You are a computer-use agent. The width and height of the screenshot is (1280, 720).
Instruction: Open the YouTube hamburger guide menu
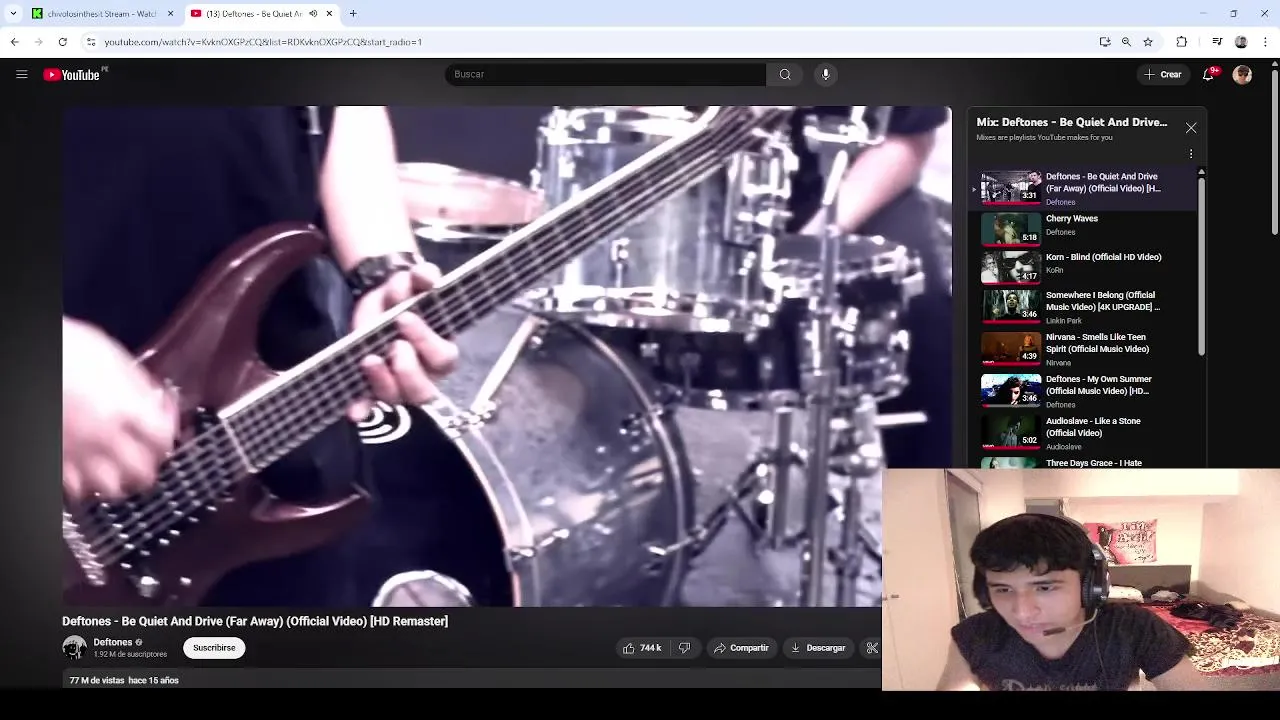click(x=21, y=74)
